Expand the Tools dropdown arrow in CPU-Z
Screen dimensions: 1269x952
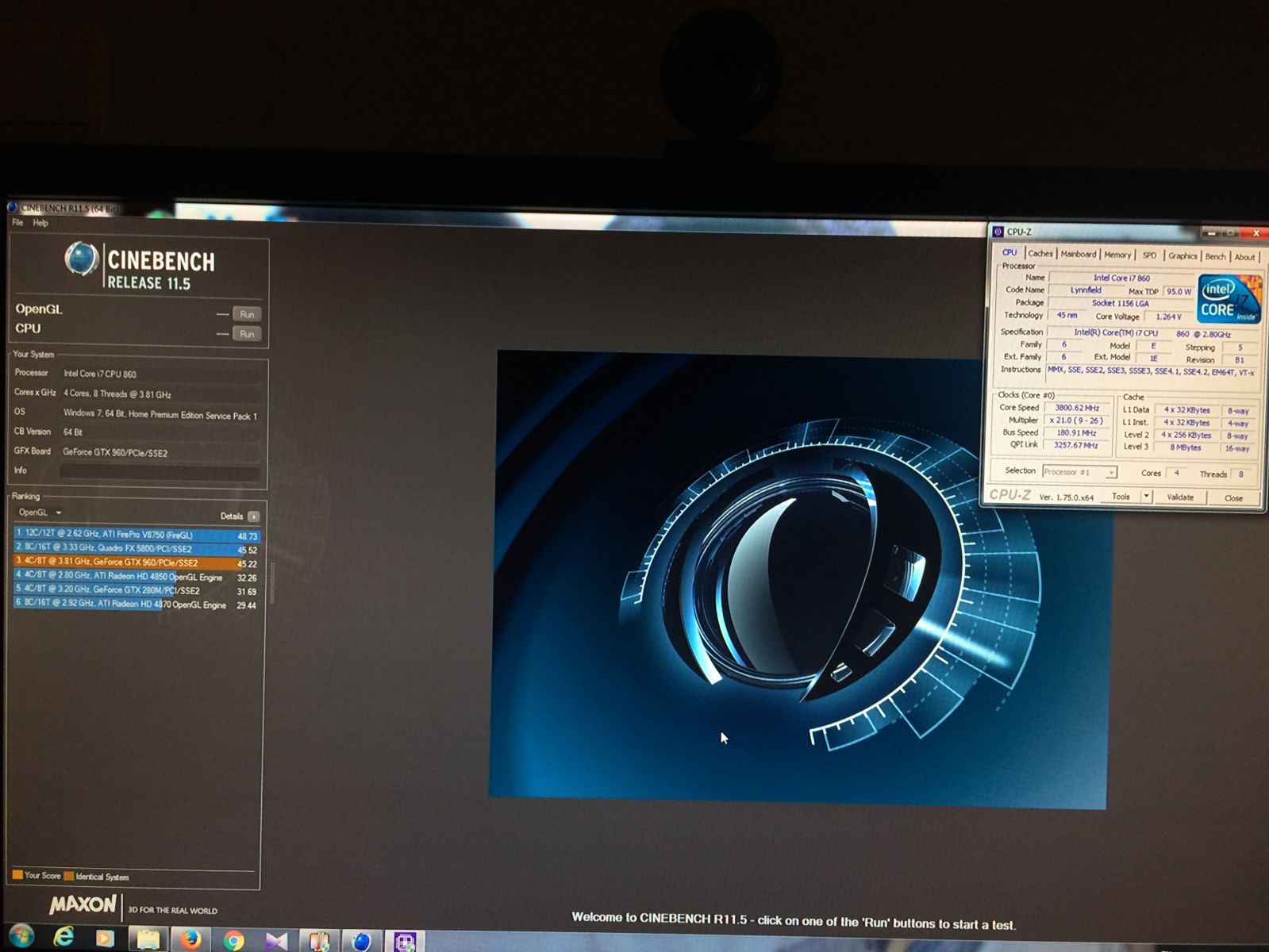click(x=1146, y=497)
